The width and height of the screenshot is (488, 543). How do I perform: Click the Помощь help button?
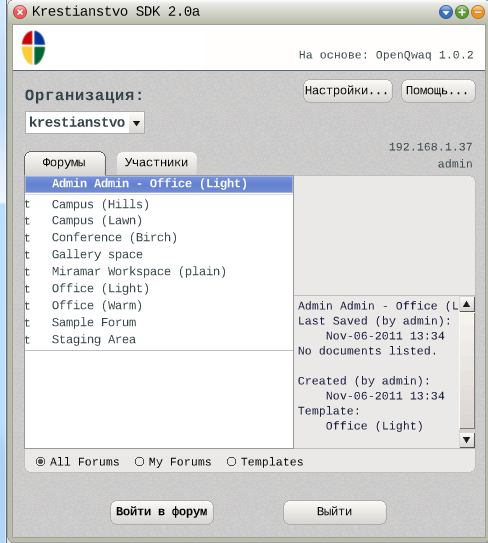pyautogui.click(x=438, y=91)
